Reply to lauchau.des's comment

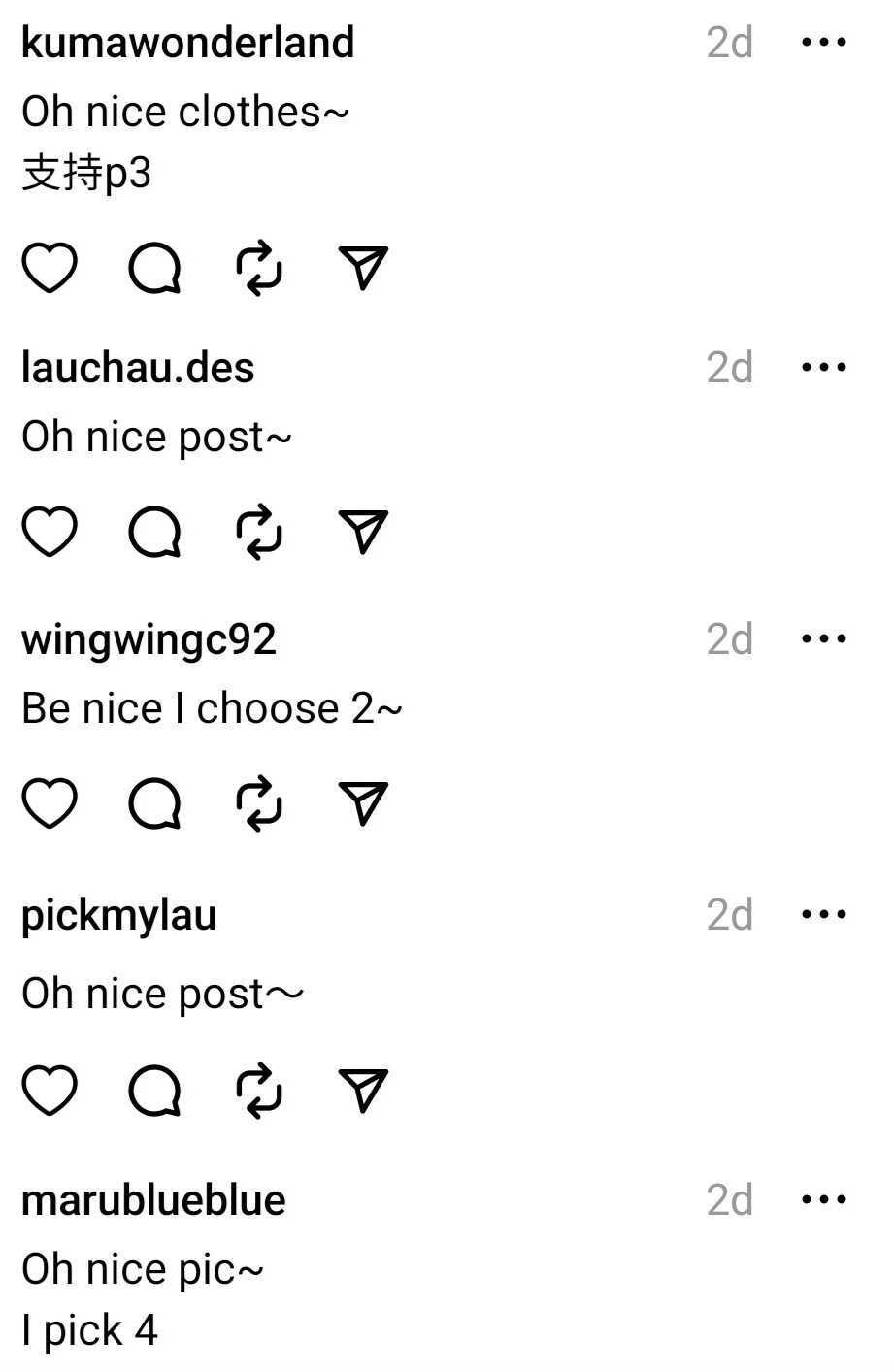155,532
